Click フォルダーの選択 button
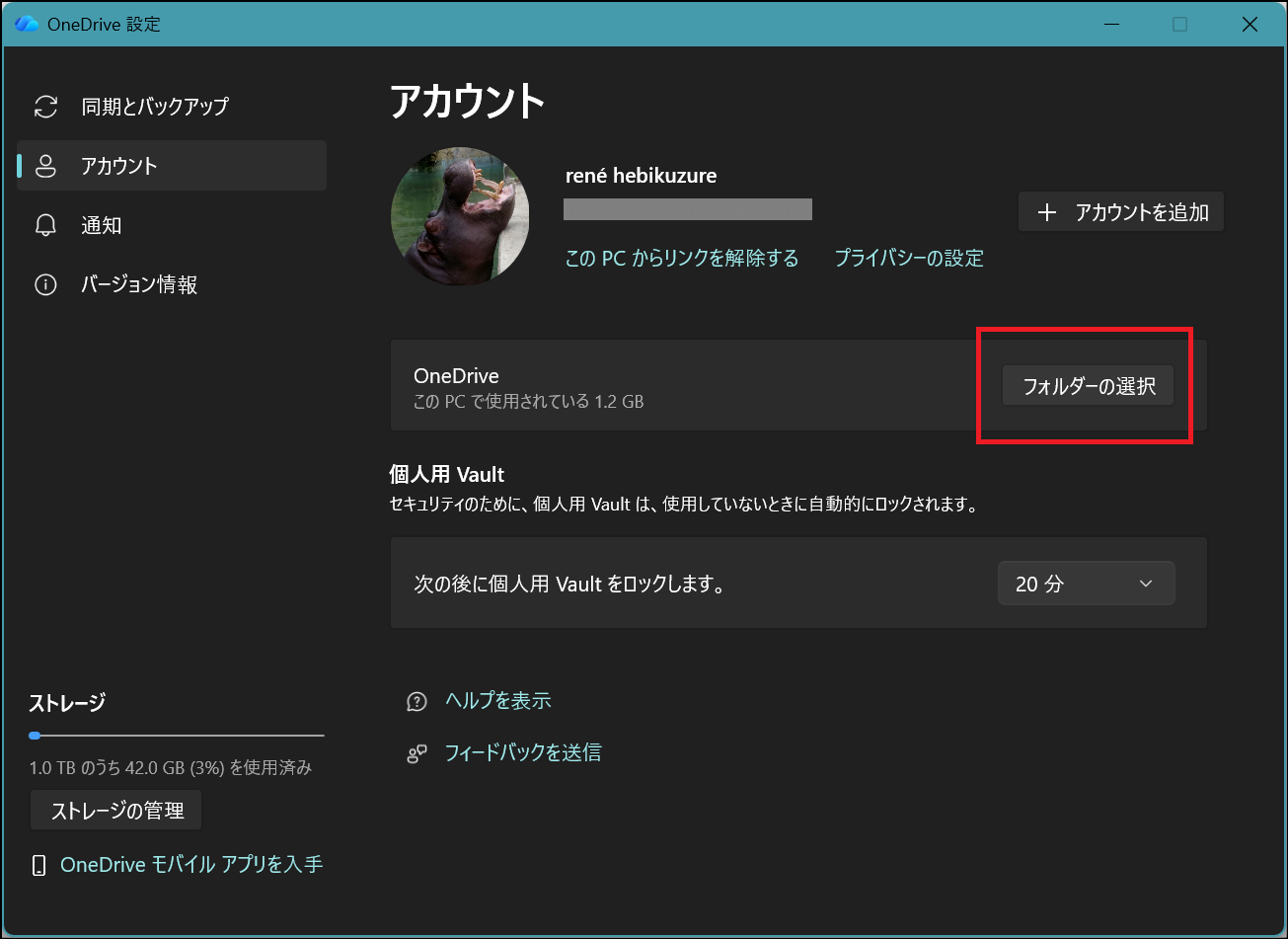The height and width of the screenshot is (939, 1288). [x=1089, y=386]
